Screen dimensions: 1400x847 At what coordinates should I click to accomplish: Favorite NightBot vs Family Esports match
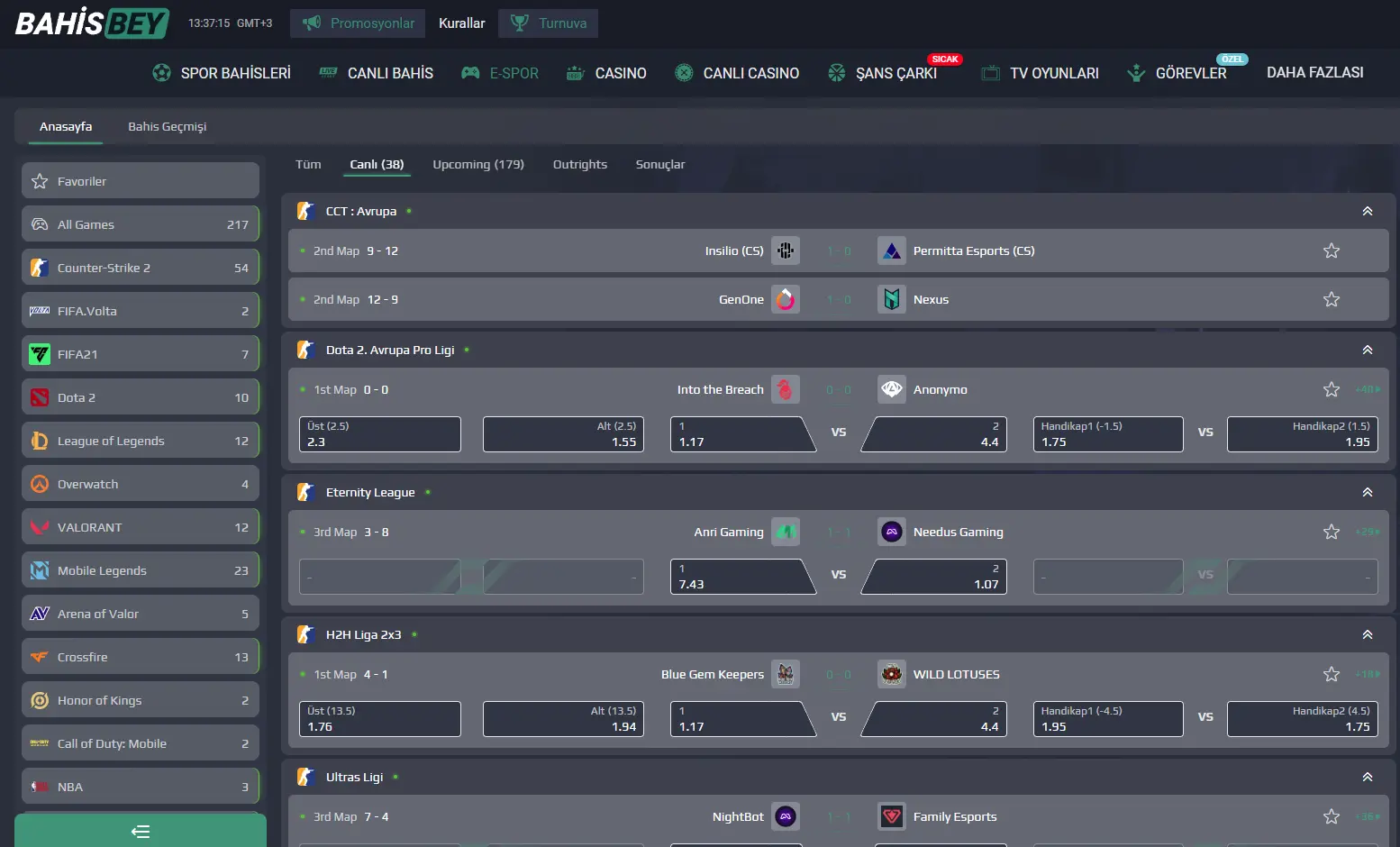tap(1332, 816)
